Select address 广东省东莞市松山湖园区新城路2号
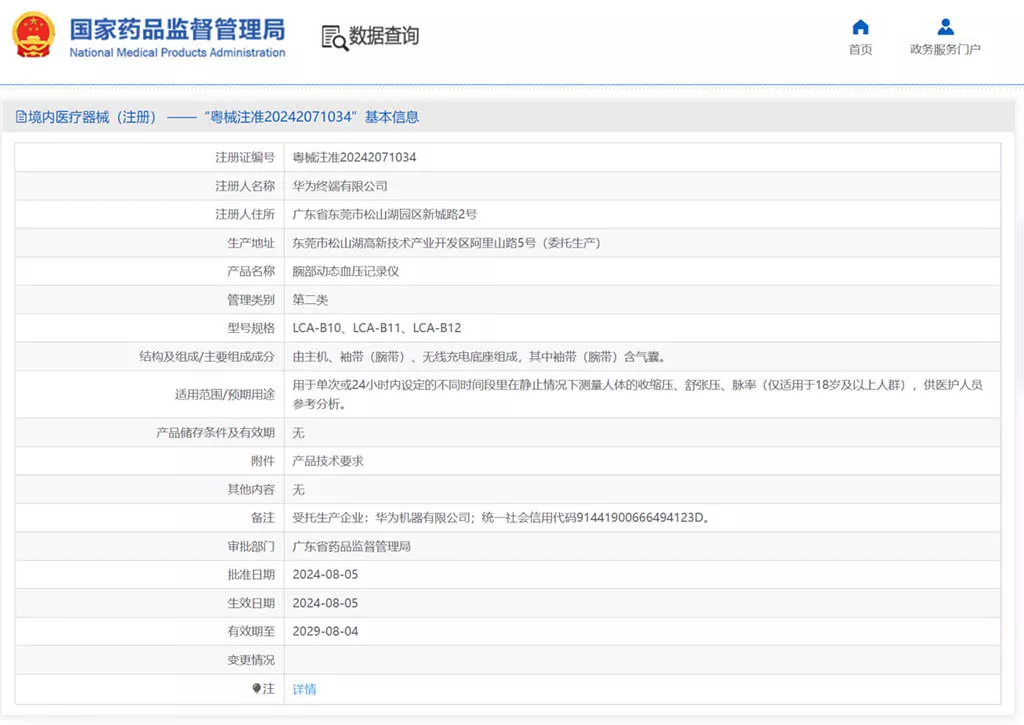This screenshot has height=725, width=1024. pyautogui.click(x=384, y=214)
